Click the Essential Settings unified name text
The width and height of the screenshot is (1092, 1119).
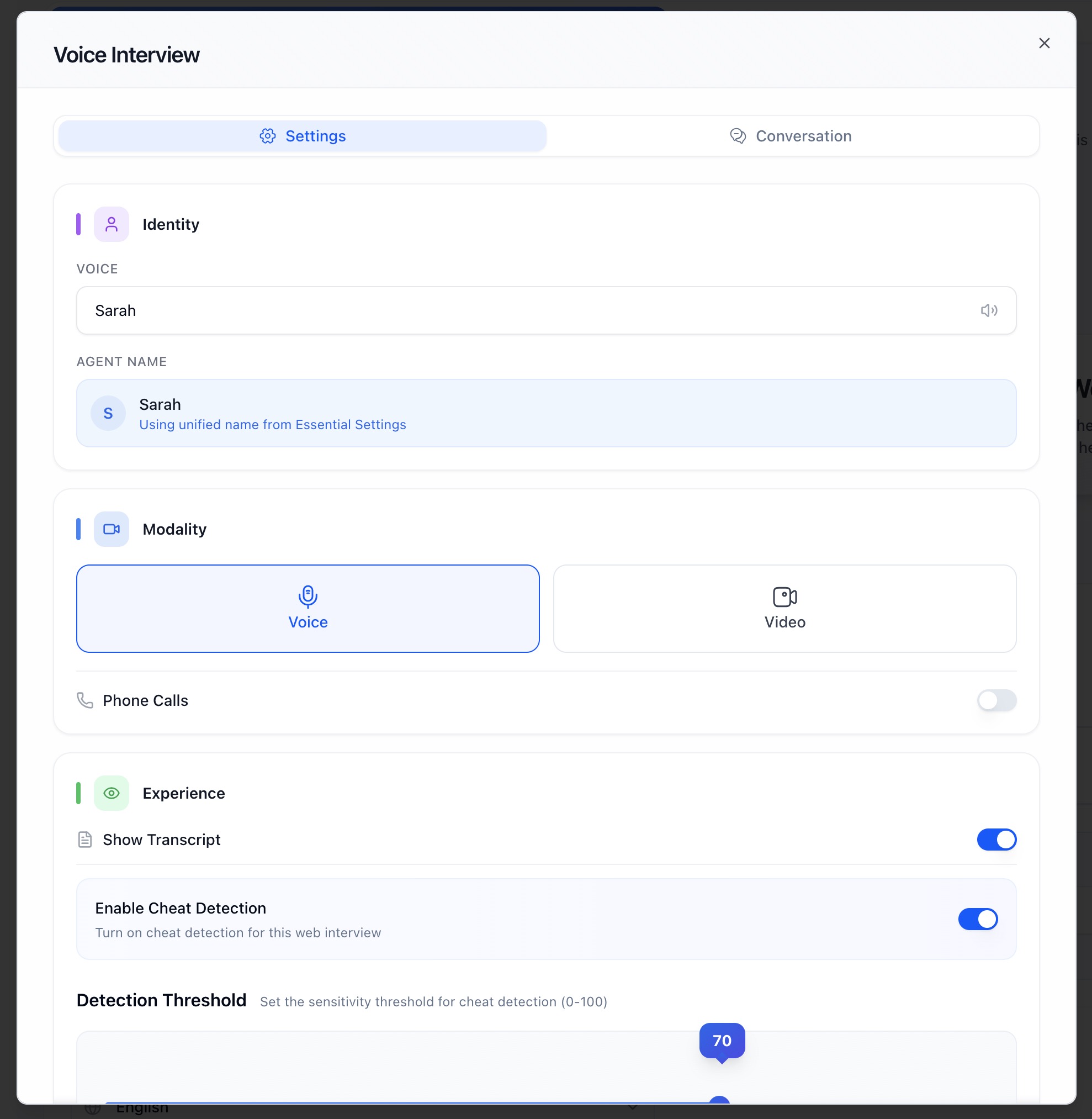pos(272,425)
